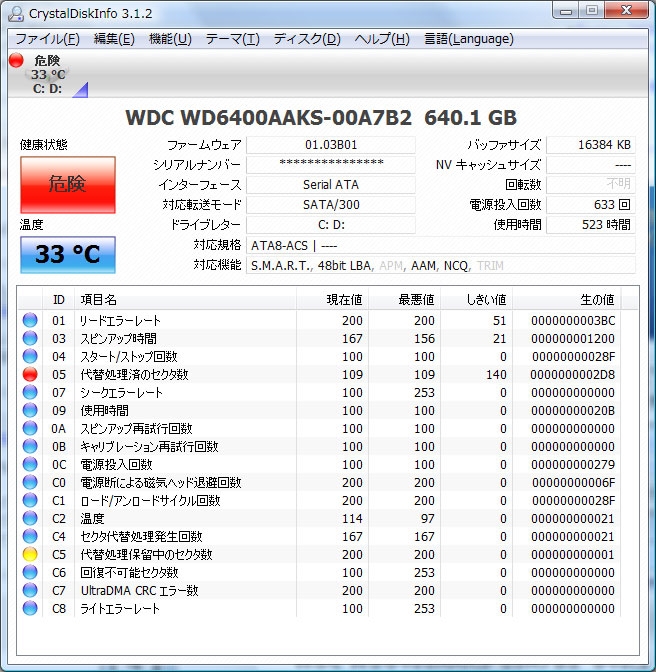The image size is (656, 672).
Task: Click the 項目名 column header
Action: pos(186,300)
